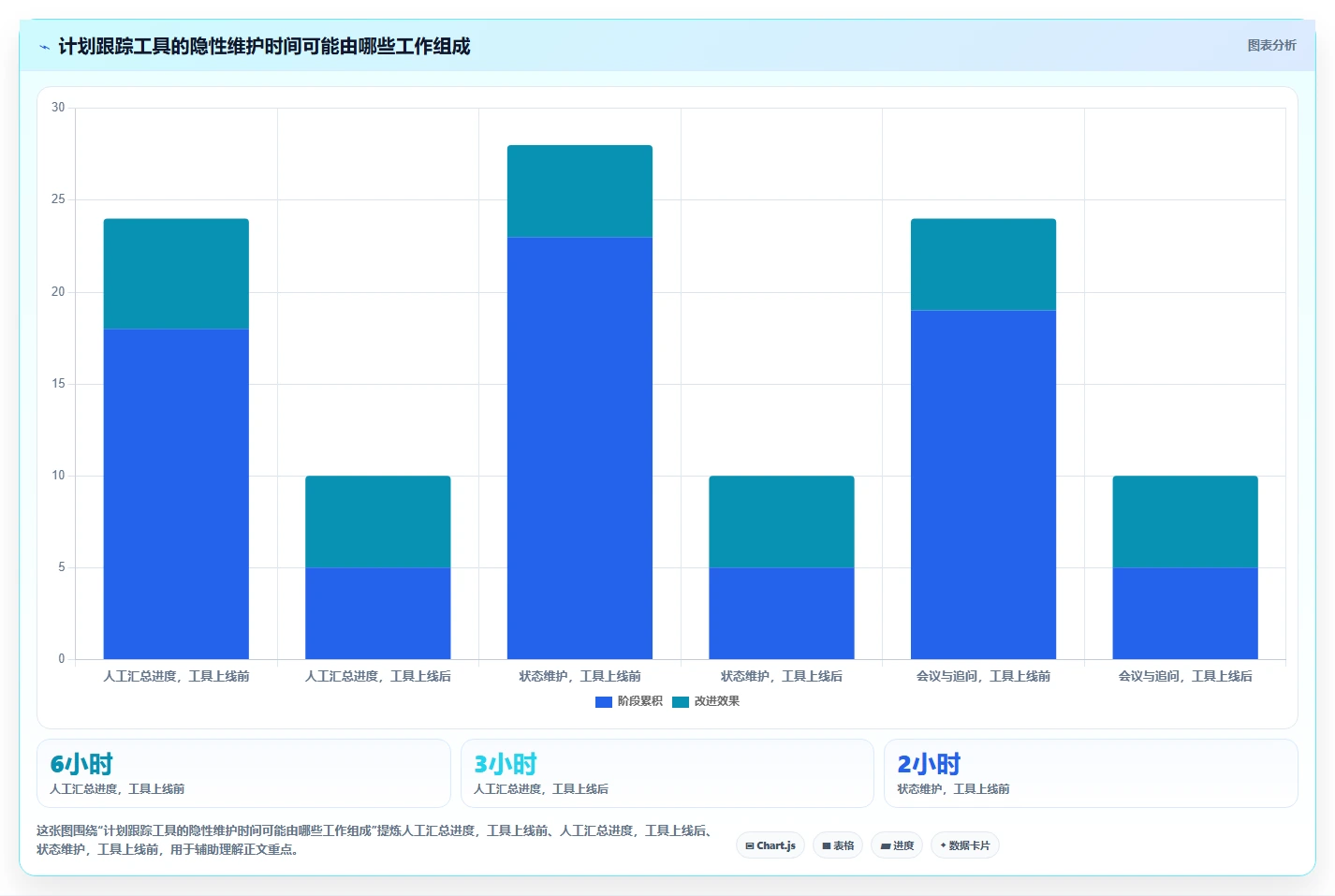Click the Chart.js tag chip
Image resolution: width=1335 pixels, height=896 pixels.
tap(770, 845)
